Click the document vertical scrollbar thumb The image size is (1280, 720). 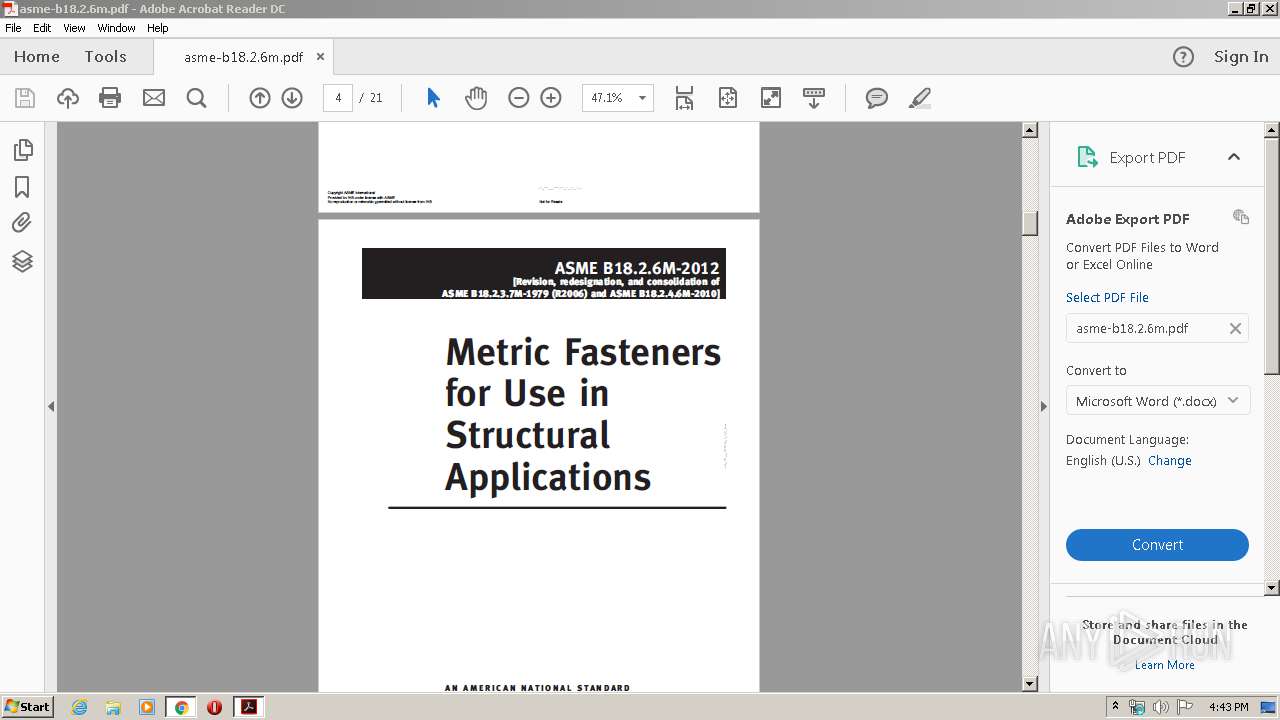tap(1030, 222)
